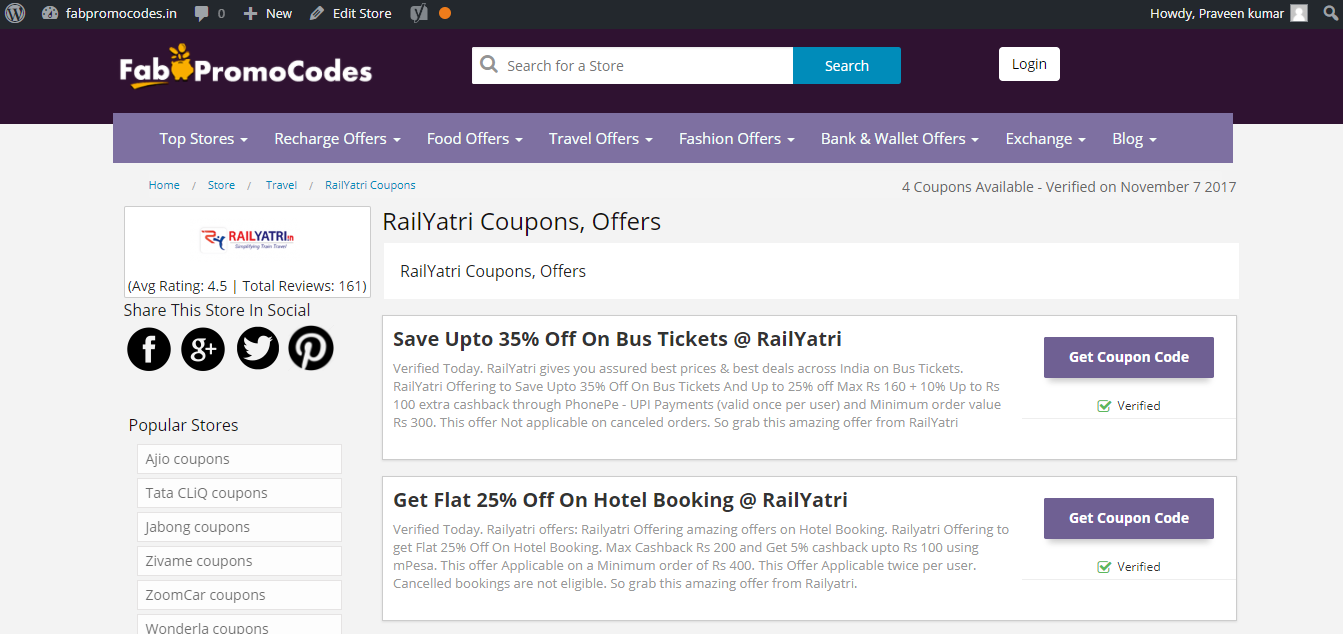Open the Yoast SEO admin bar icon
Viewport: 1343px width, 634px height.
click(x=420, y=13)
